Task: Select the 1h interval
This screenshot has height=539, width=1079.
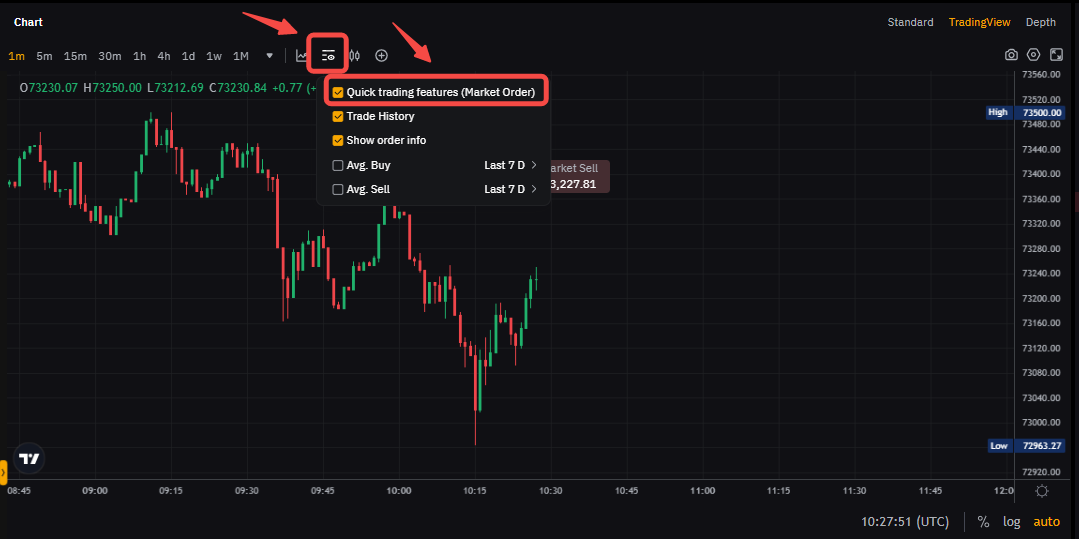Action: 140,56
